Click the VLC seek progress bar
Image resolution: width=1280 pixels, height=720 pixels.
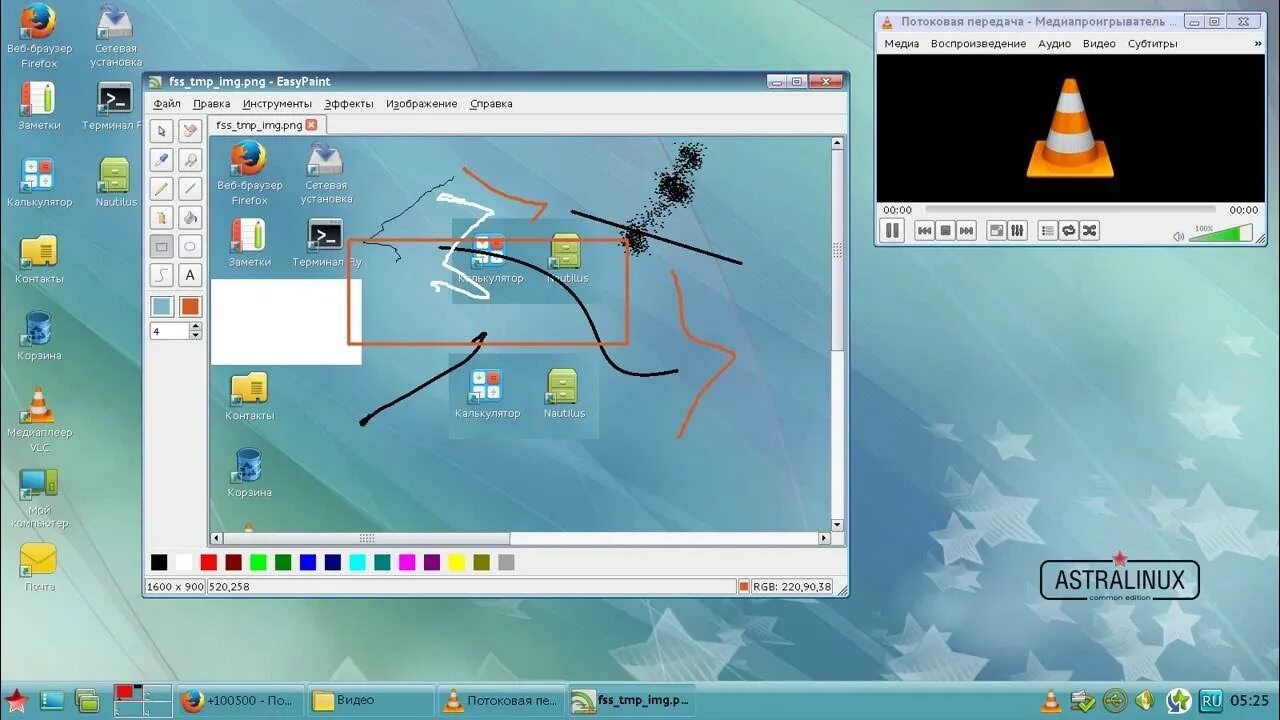pyautogui.click(x=1069, y=210)
